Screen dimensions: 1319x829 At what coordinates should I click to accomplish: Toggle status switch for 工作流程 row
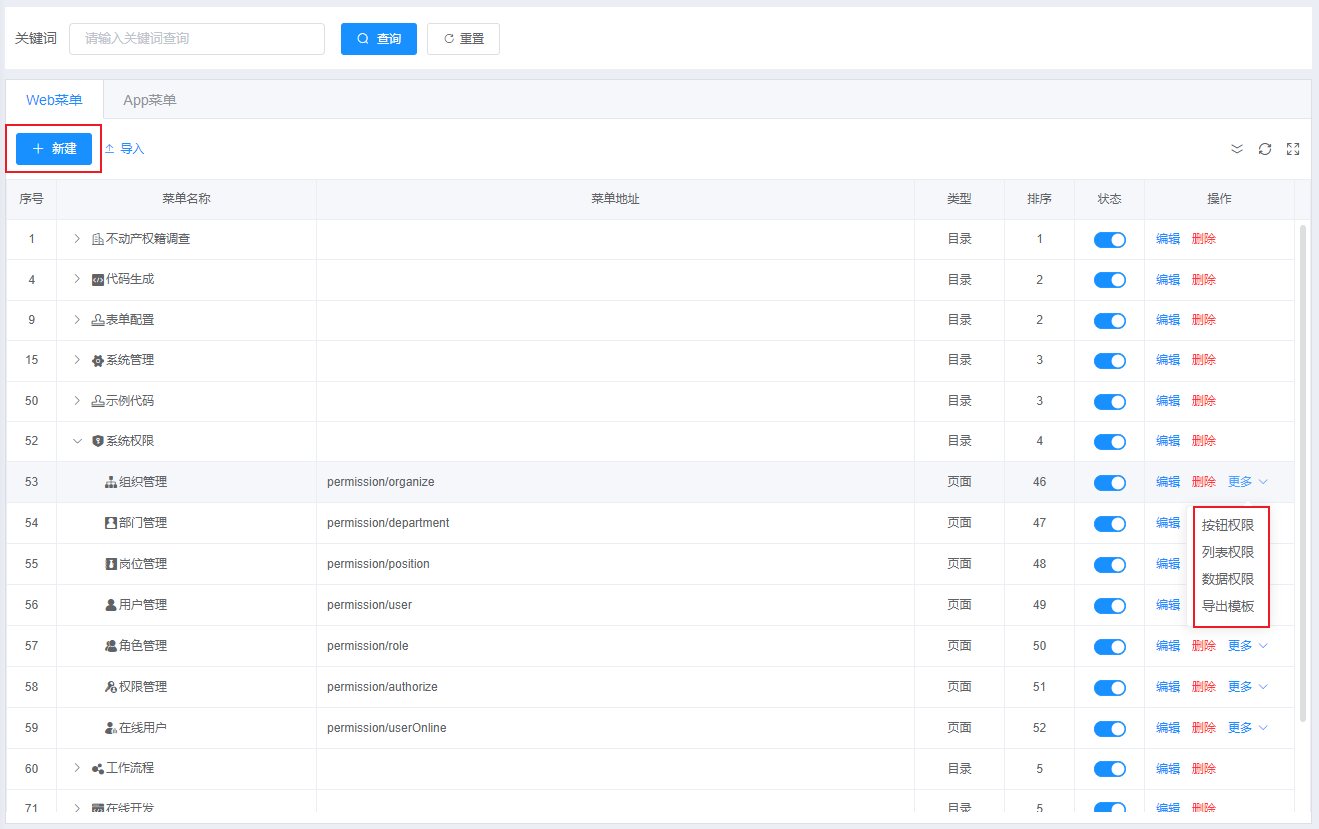(x=1109, y=769)
